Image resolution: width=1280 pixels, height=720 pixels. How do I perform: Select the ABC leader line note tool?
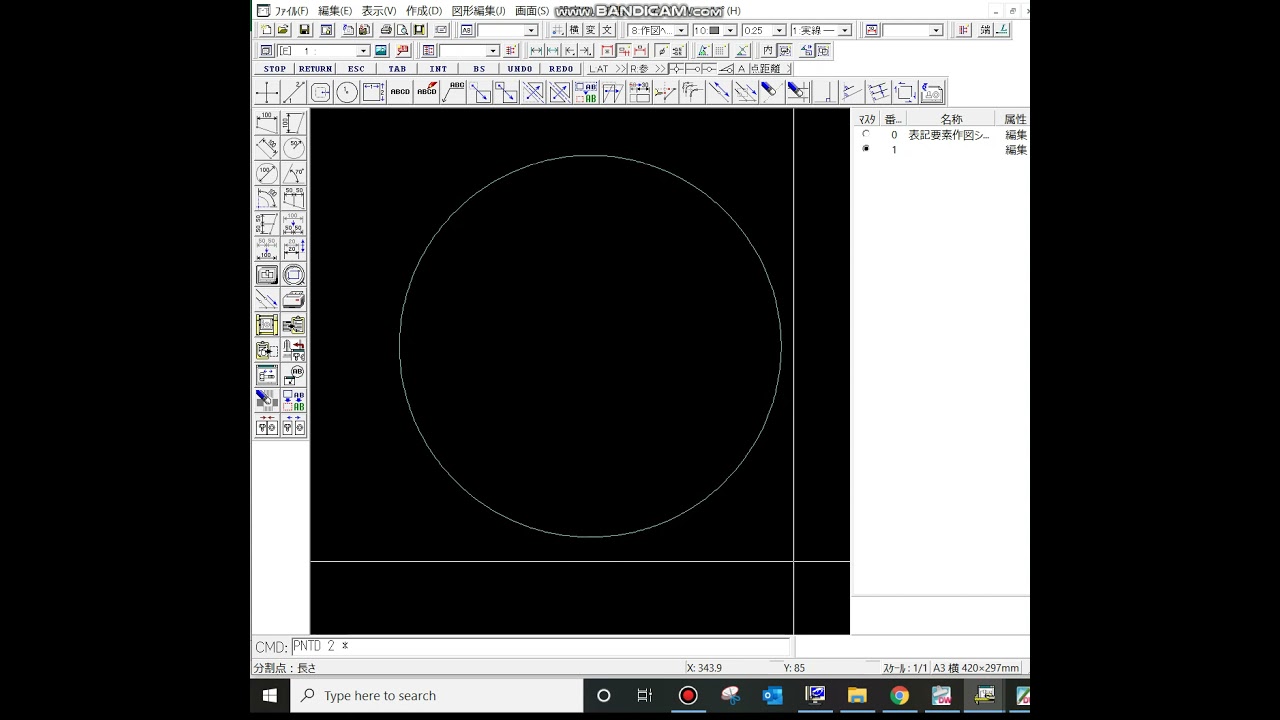click(453, 92)
